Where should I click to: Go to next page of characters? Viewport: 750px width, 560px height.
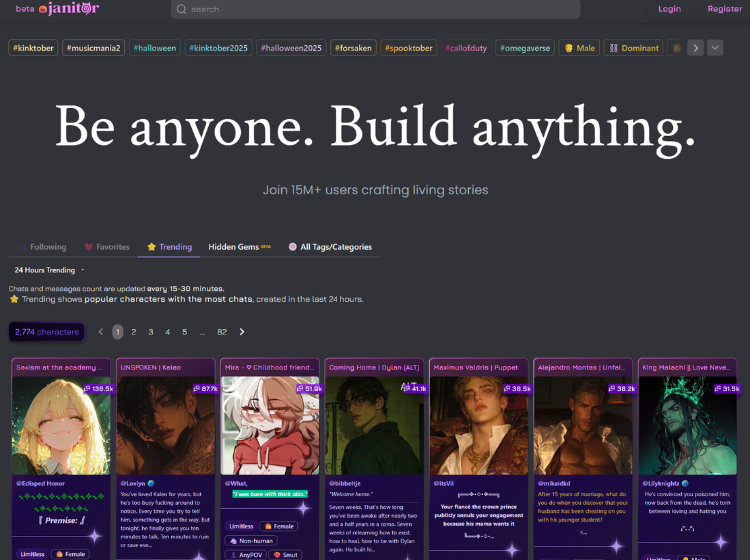point(242,331)
